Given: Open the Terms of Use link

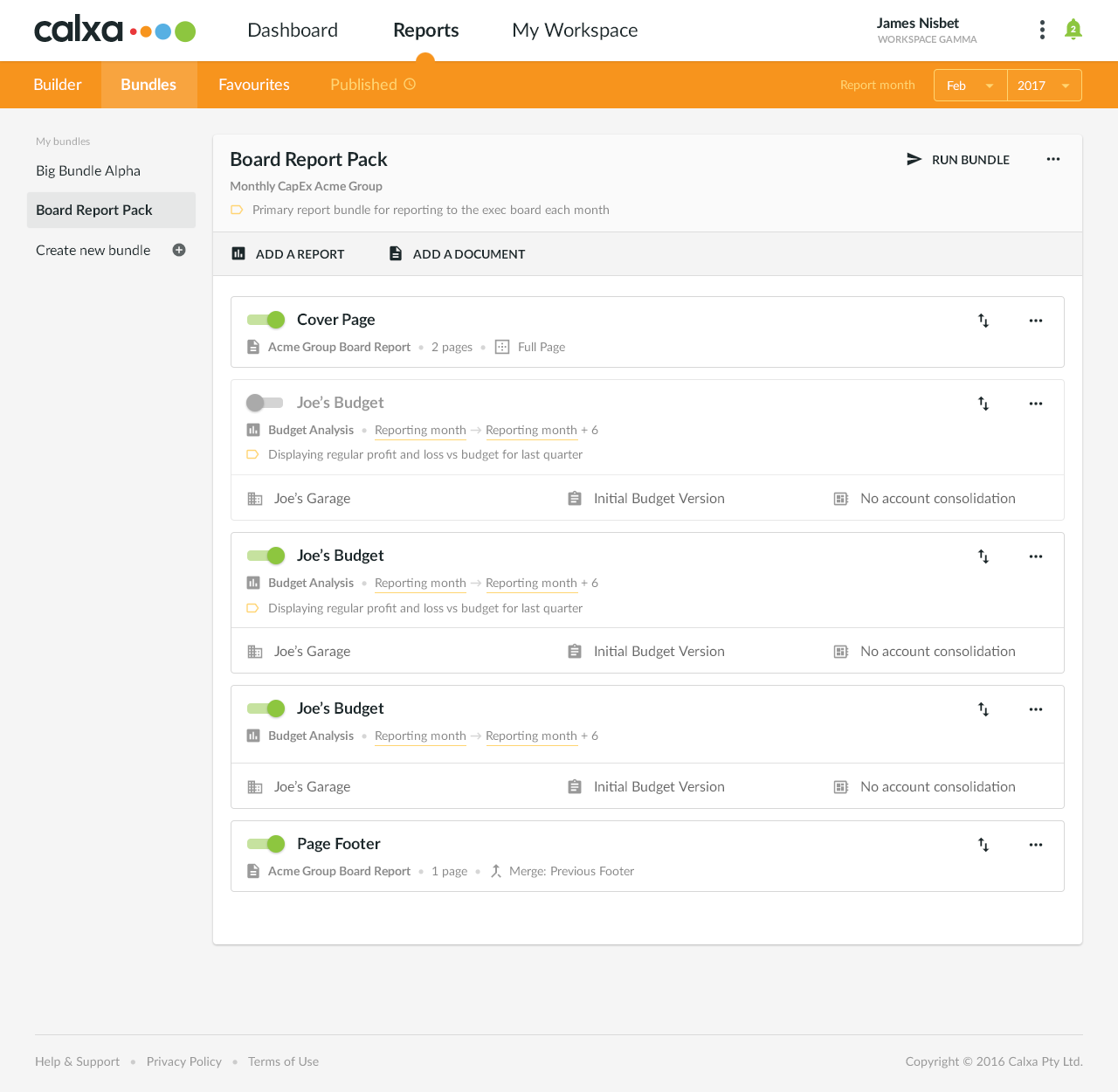Looking at the screenshot, I should [x=283, y=1061].
